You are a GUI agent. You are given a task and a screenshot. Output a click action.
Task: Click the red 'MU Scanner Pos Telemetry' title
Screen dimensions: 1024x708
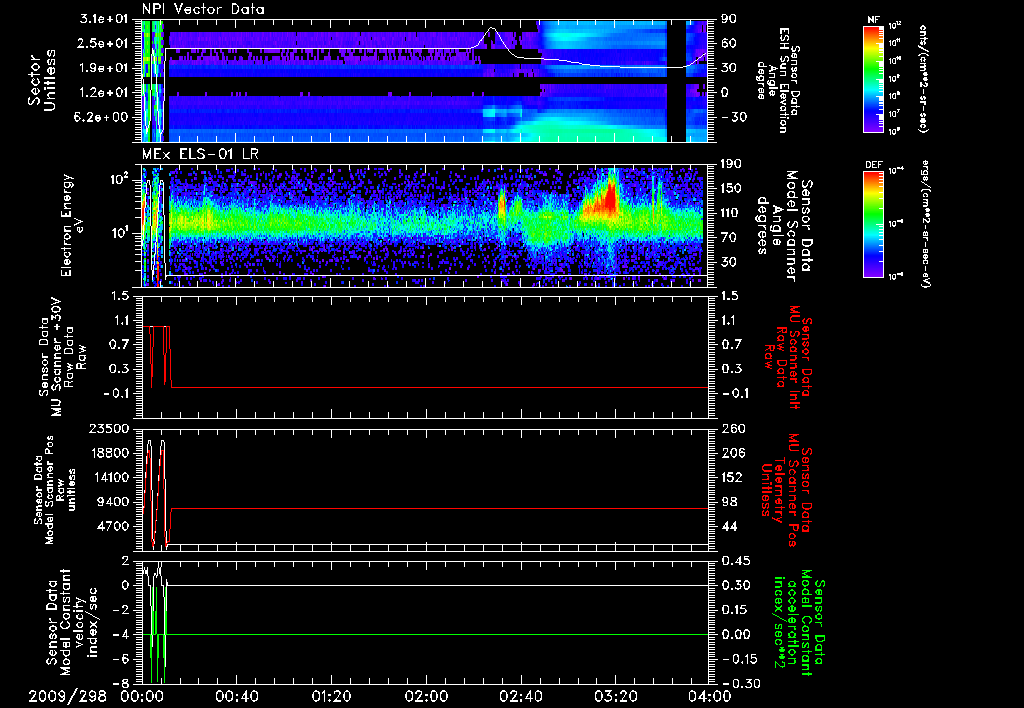tap(786, 489)
